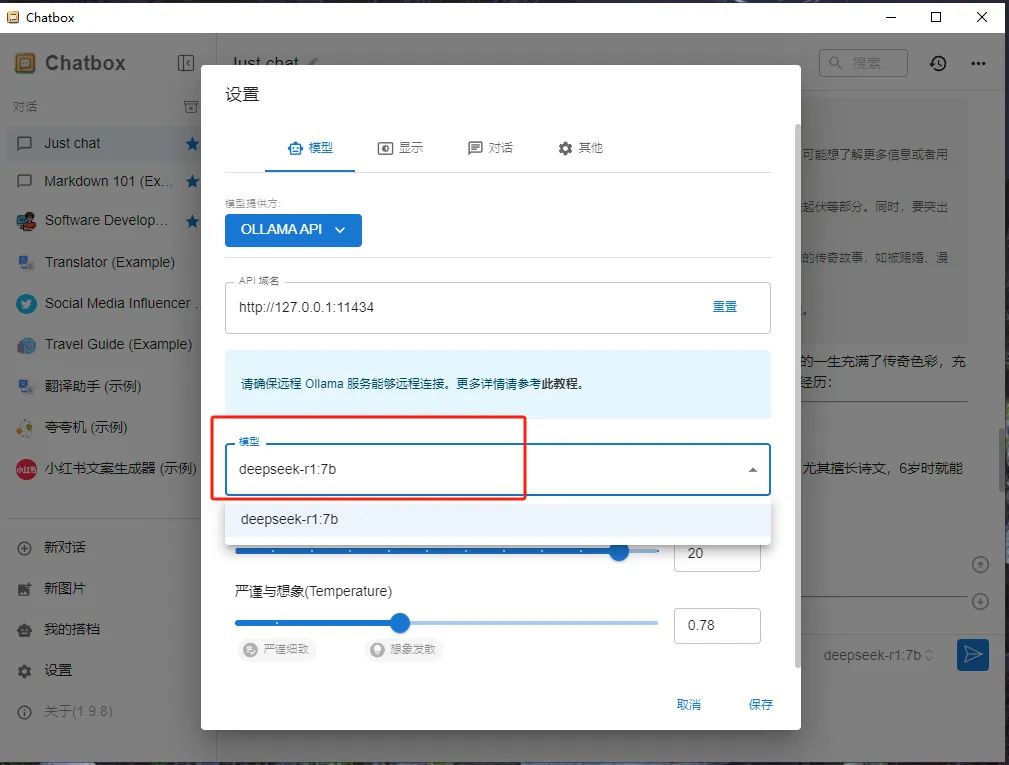Open the deepseek-r1:7b model switcher near send
Image resolution: width=1009 pixels, height=765 pixels.
click(x=878, y=655)
